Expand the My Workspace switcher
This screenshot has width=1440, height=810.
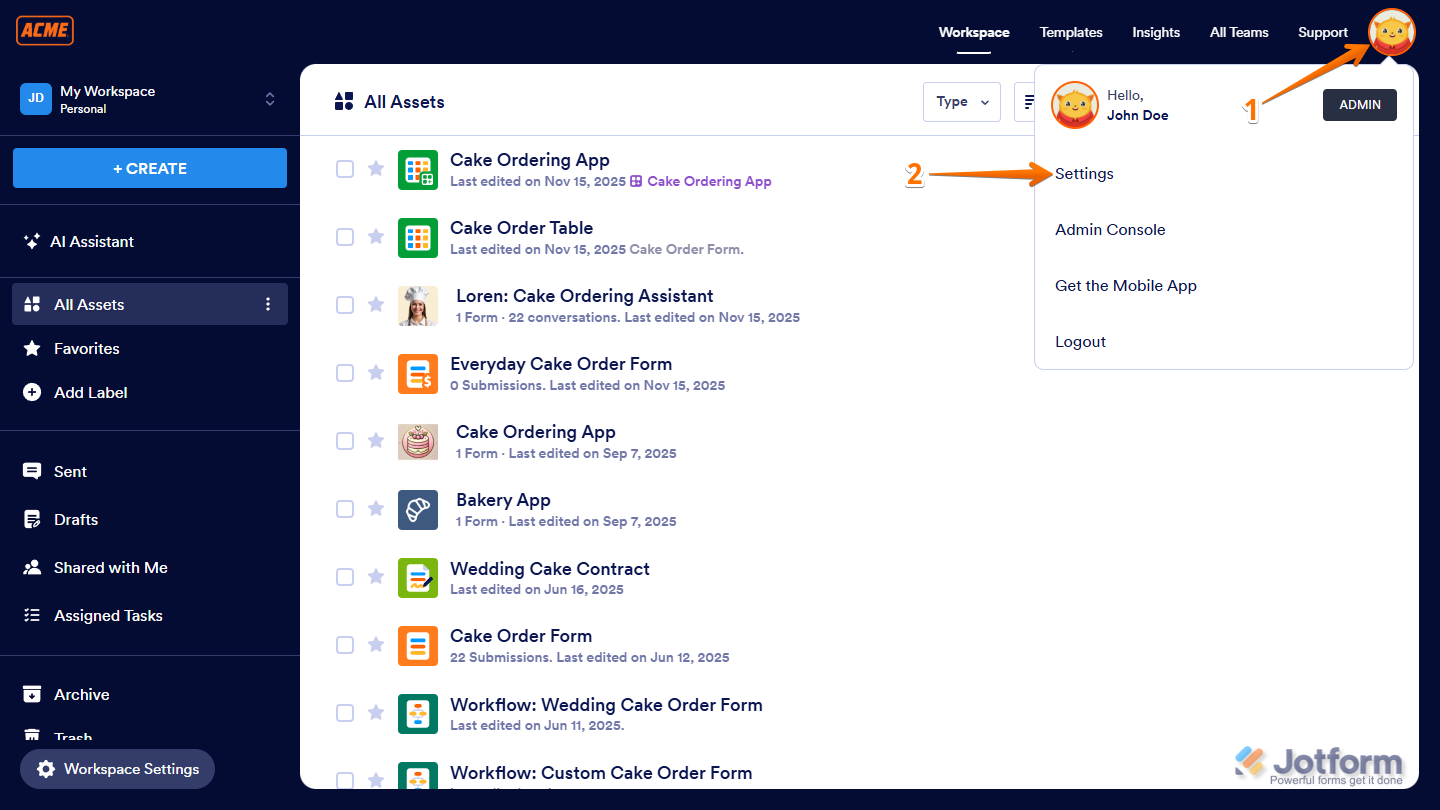(x=269, y=99)
